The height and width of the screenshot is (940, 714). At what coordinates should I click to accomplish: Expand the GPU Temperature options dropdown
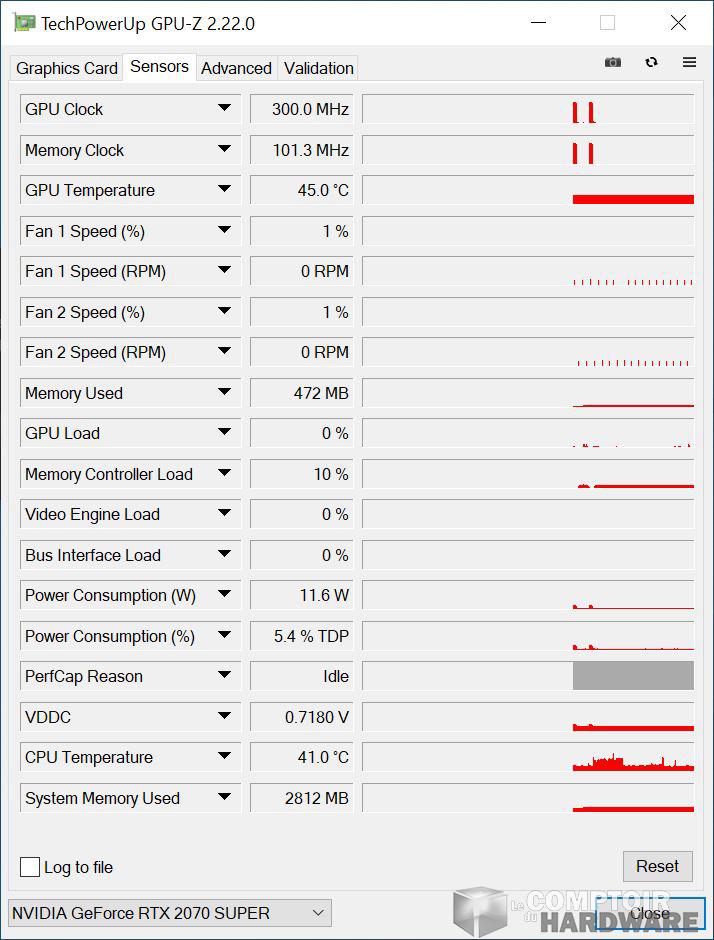[x=227, y=190]
